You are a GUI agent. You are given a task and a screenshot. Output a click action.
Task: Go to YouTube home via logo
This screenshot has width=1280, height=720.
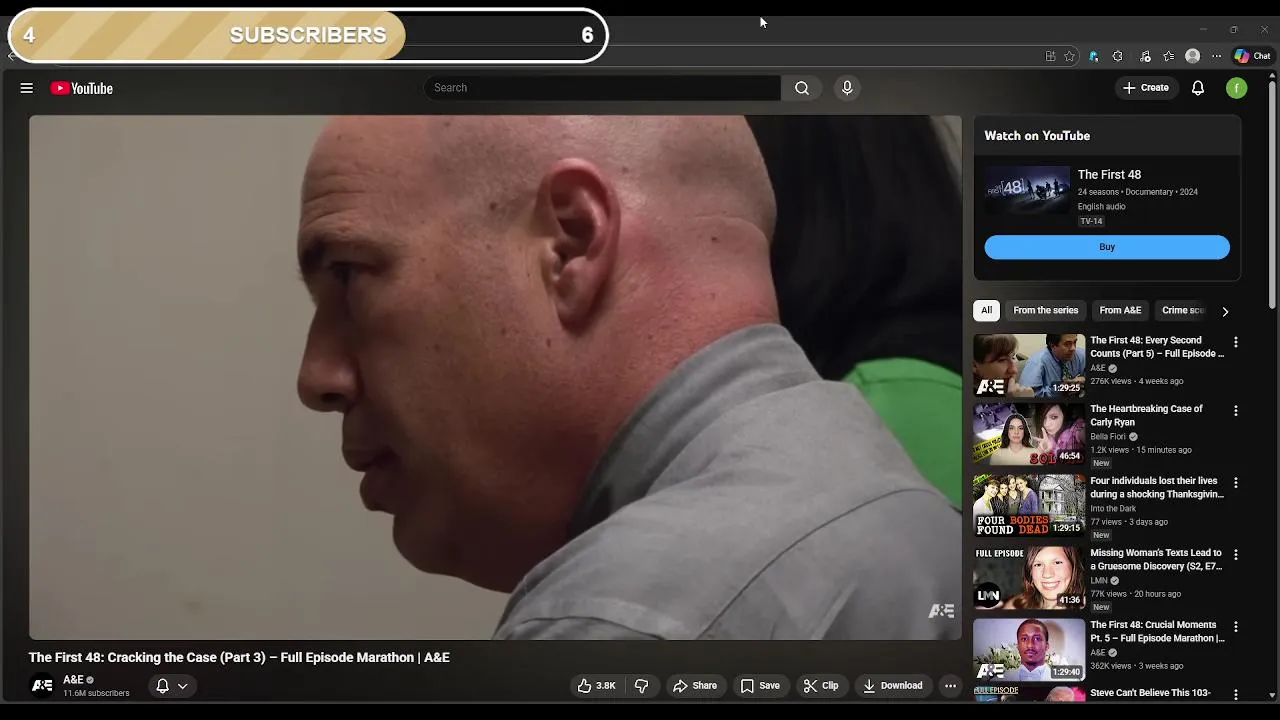(82, 88)
